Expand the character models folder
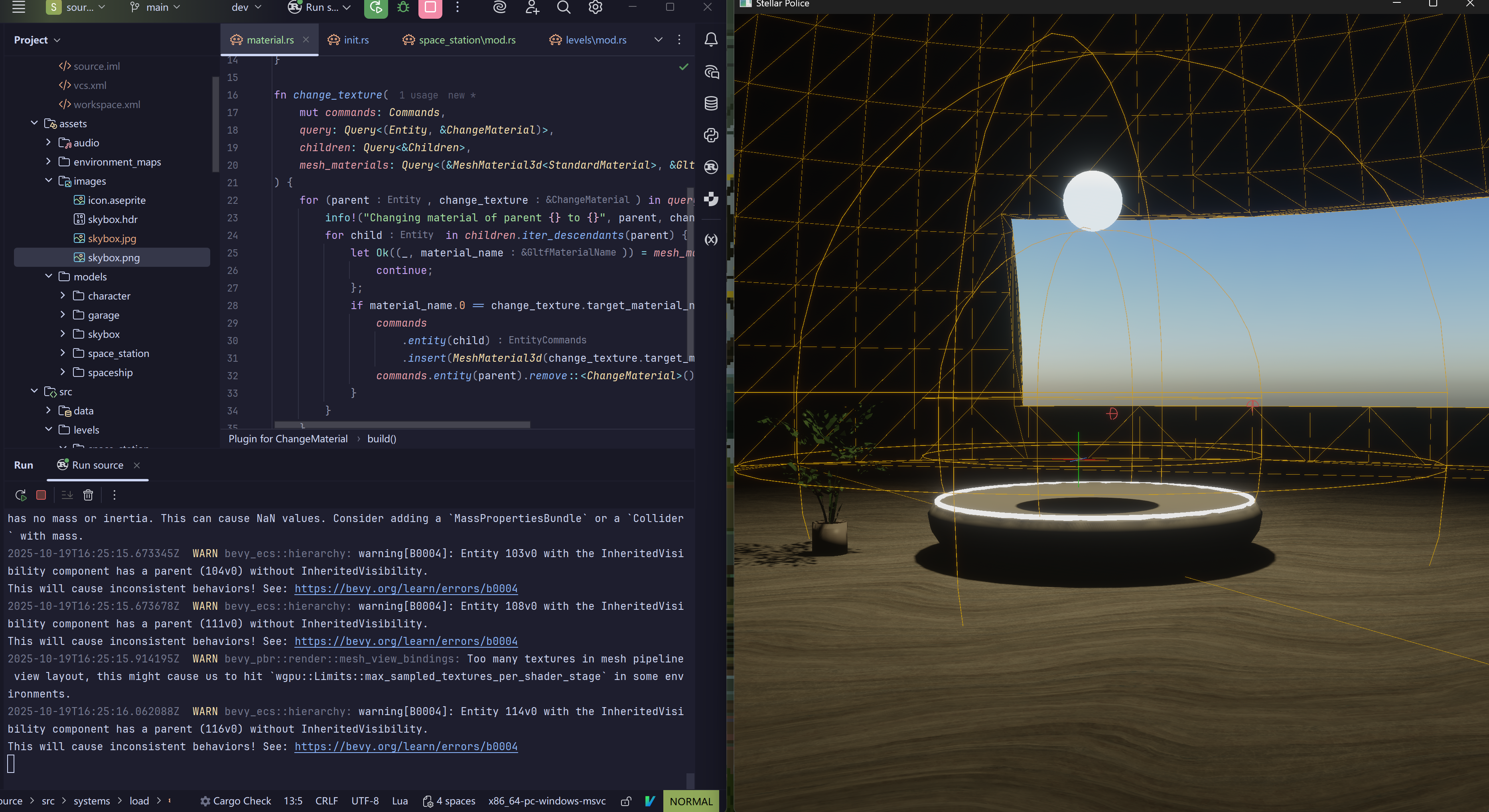This screenshot has width=1489, height=812. click(x=63, y=296)
